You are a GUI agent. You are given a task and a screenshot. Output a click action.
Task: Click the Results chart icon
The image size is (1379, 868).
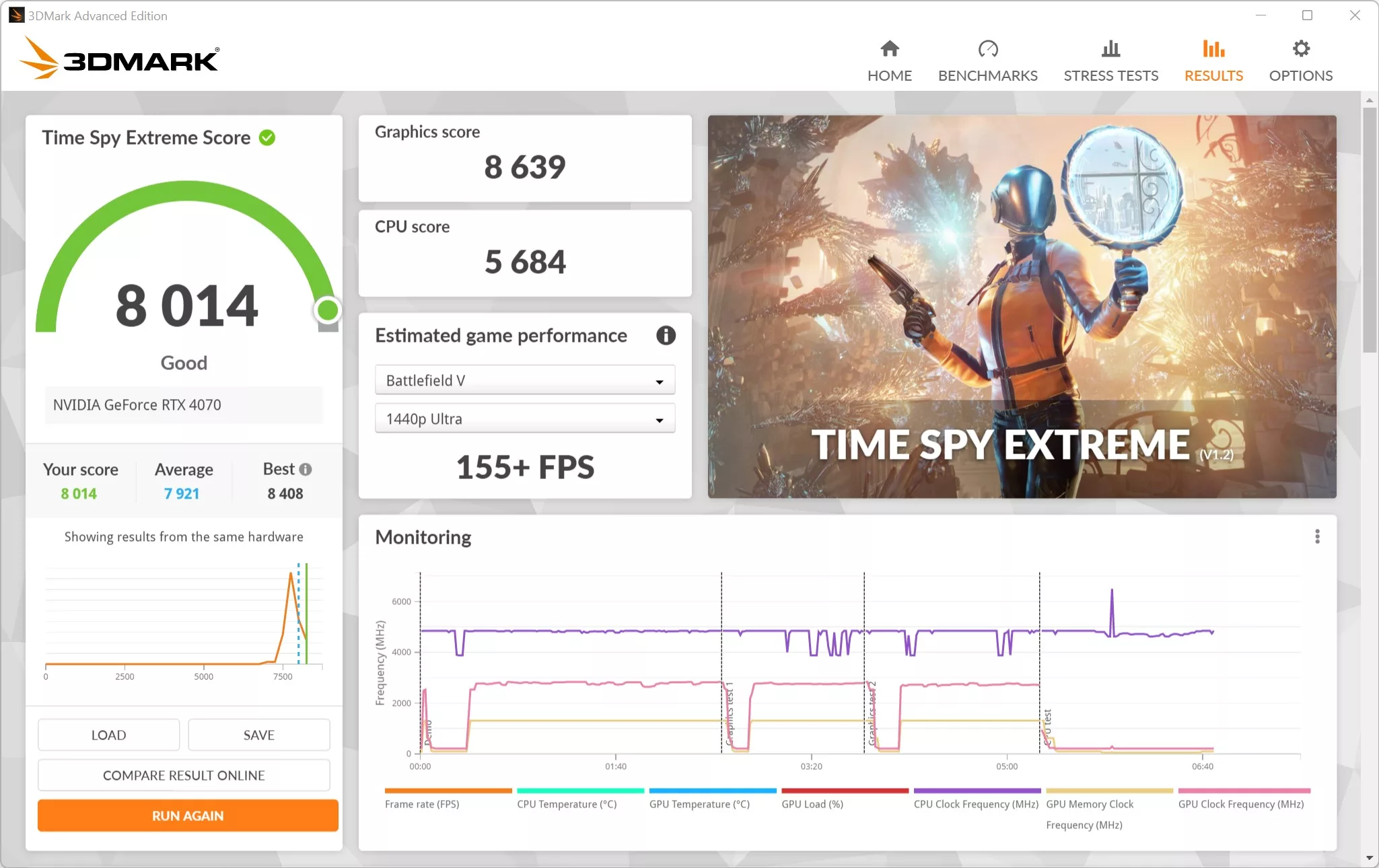1212,46
